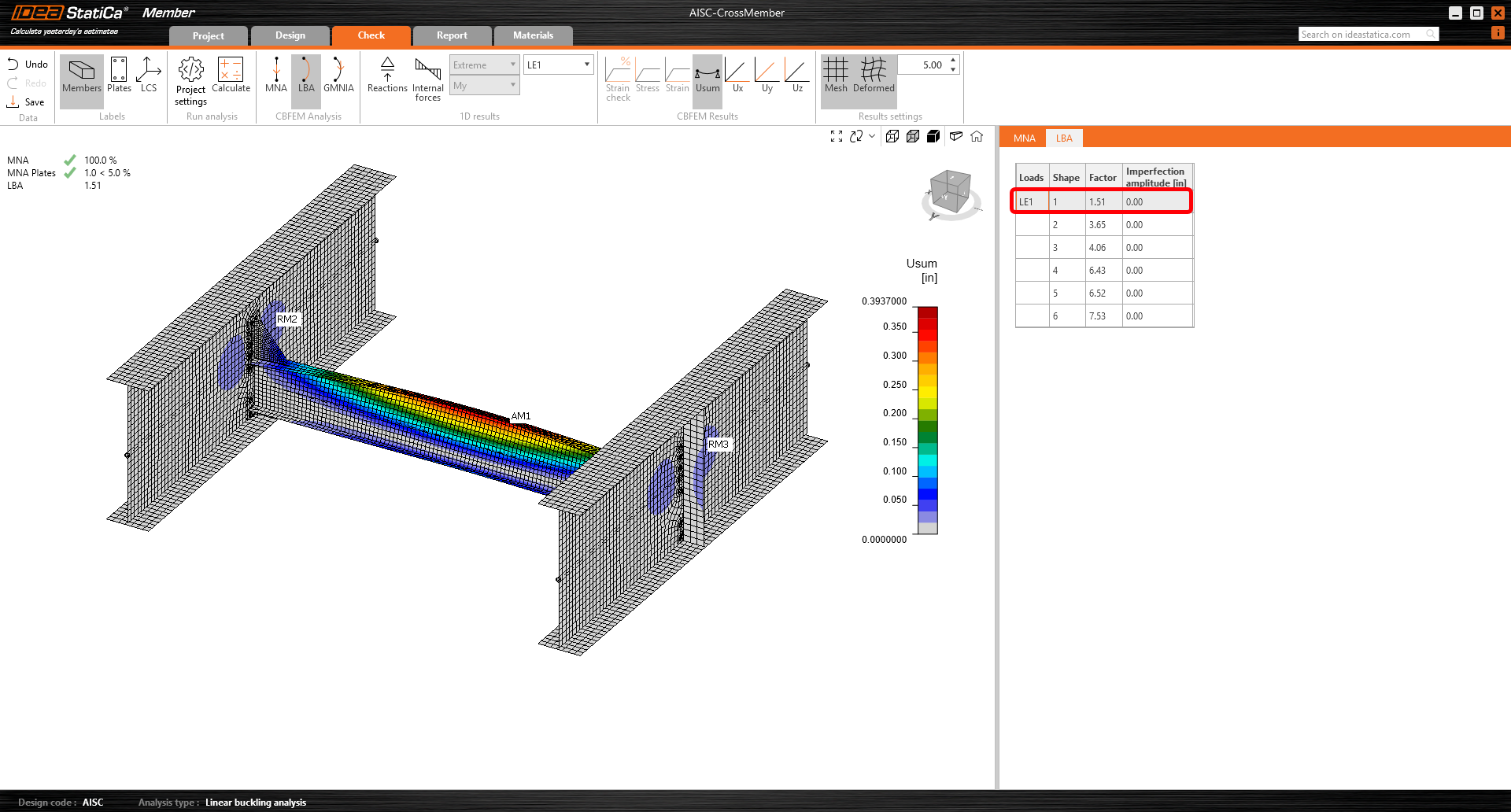The image size is (1511, 812).
Task: Increase deformation scale with up stepper
Action: coord(953,60)
